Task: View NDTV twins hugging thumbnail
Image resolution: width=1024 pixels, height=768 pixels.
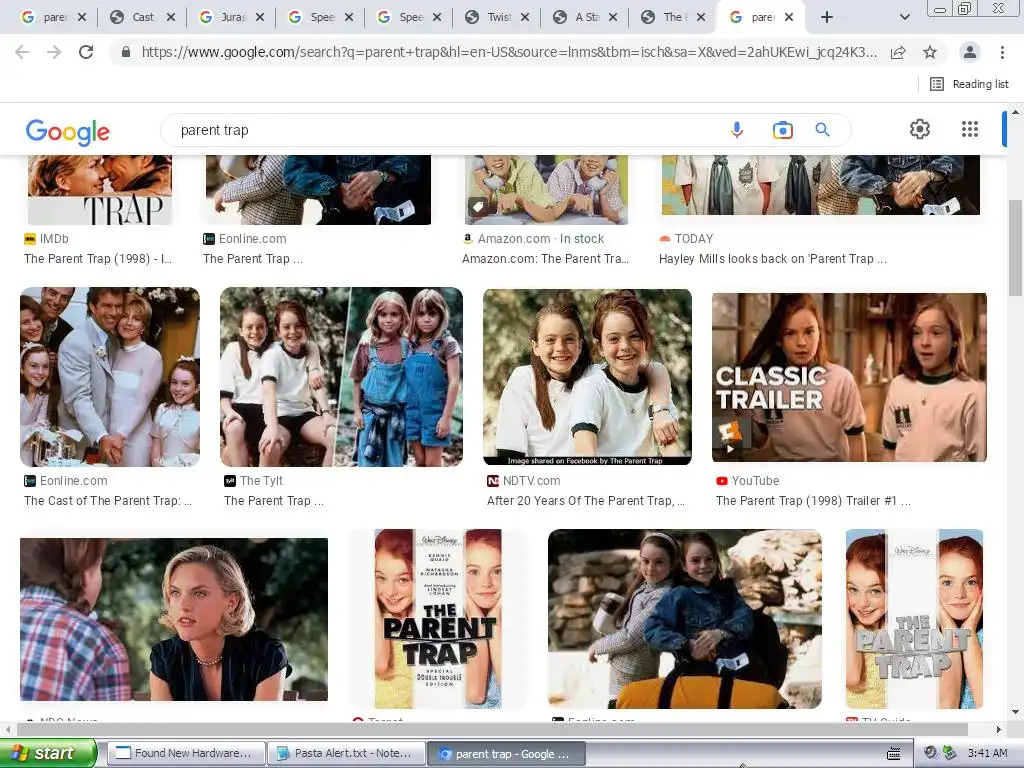Action: pyautogui.click(x=587, y=377)
